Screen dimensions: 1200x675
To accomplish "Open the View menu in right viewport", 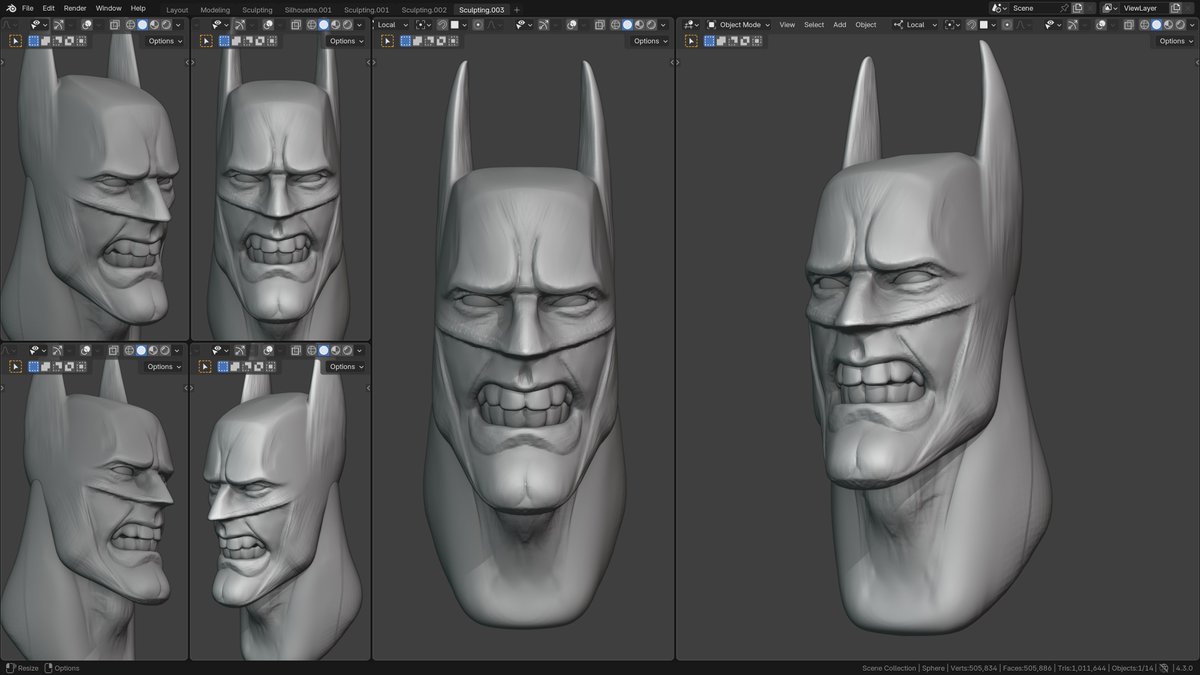I will [x=787, y=25].
